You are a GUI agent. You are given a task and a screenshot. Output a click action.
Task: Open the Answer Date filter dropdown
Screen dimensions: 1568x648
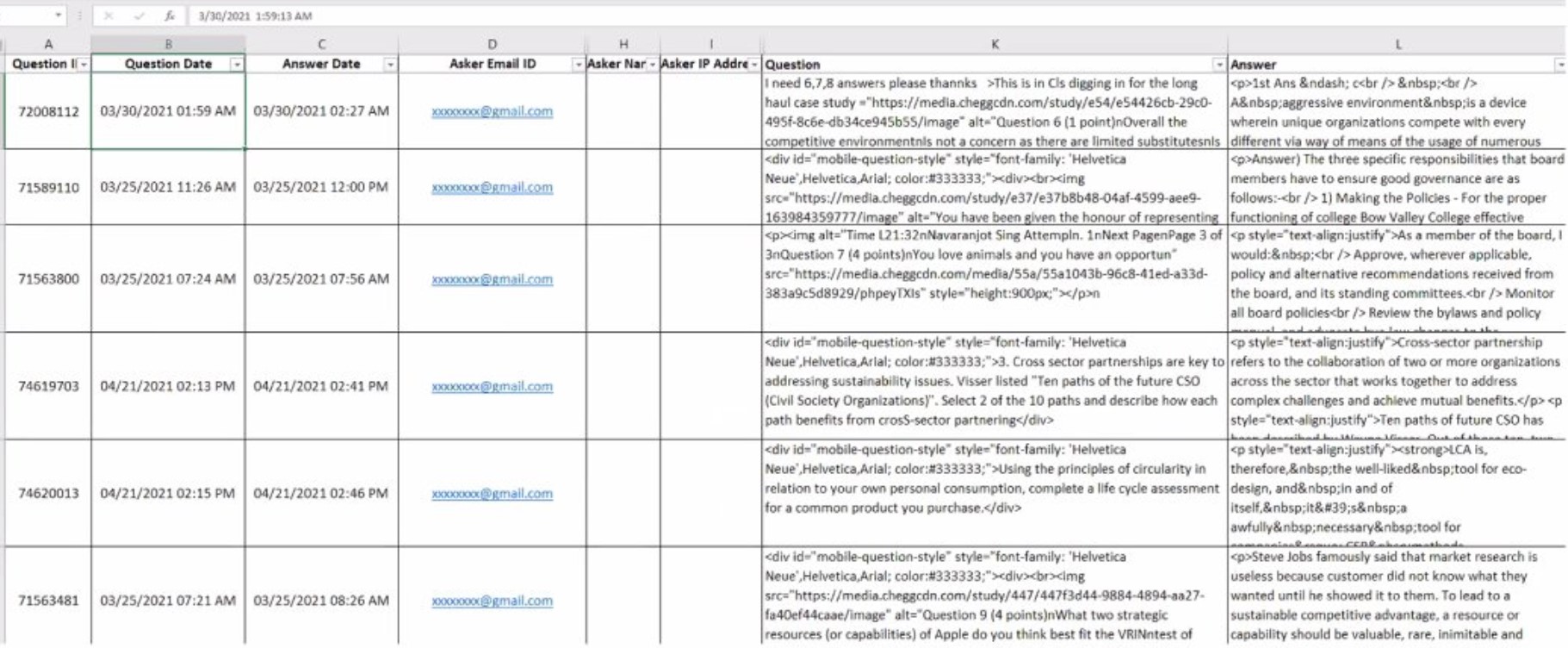(x=390, y=65)
